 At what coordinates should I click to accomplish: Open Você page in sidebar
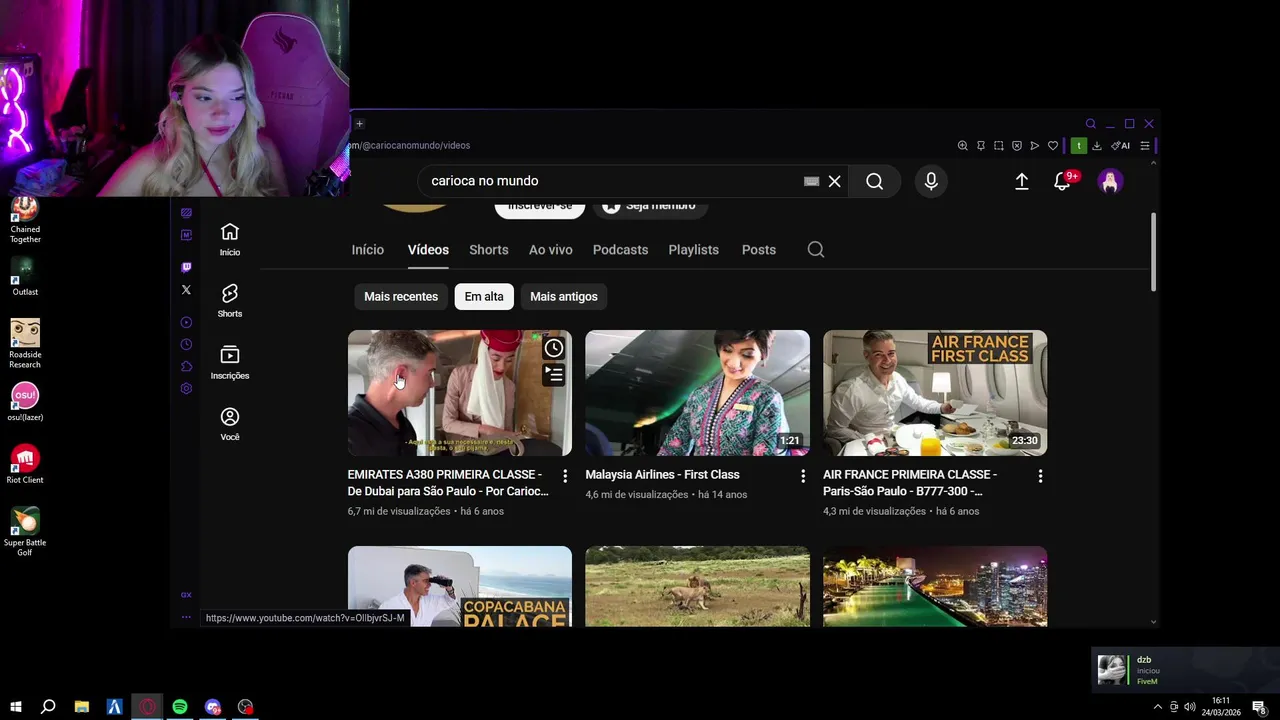tap(230, 424)
